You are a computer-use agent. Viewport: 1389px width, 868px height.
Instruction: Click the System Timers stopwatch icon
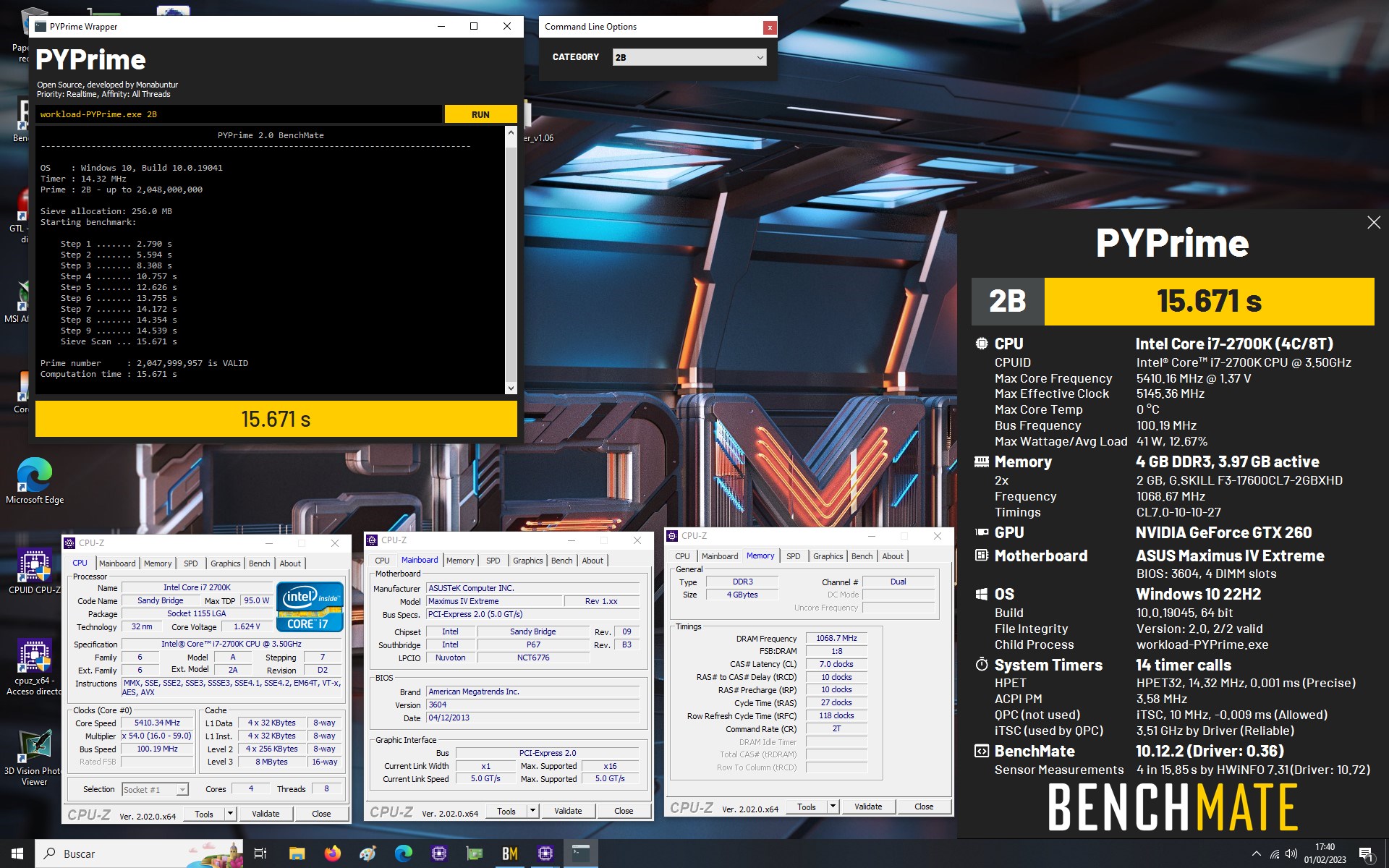(x=982, y=664)
